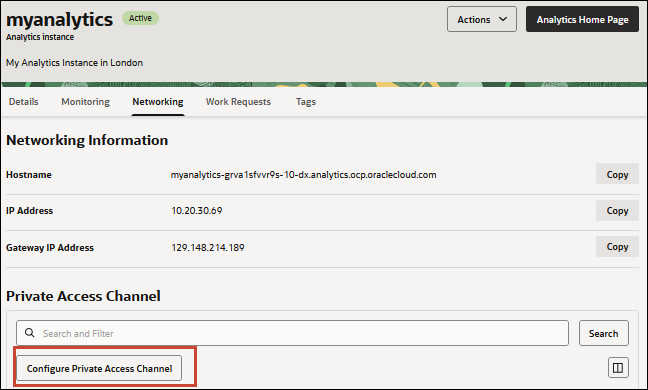
Task: Switch to the Details tab
Action: coord(24,102)
